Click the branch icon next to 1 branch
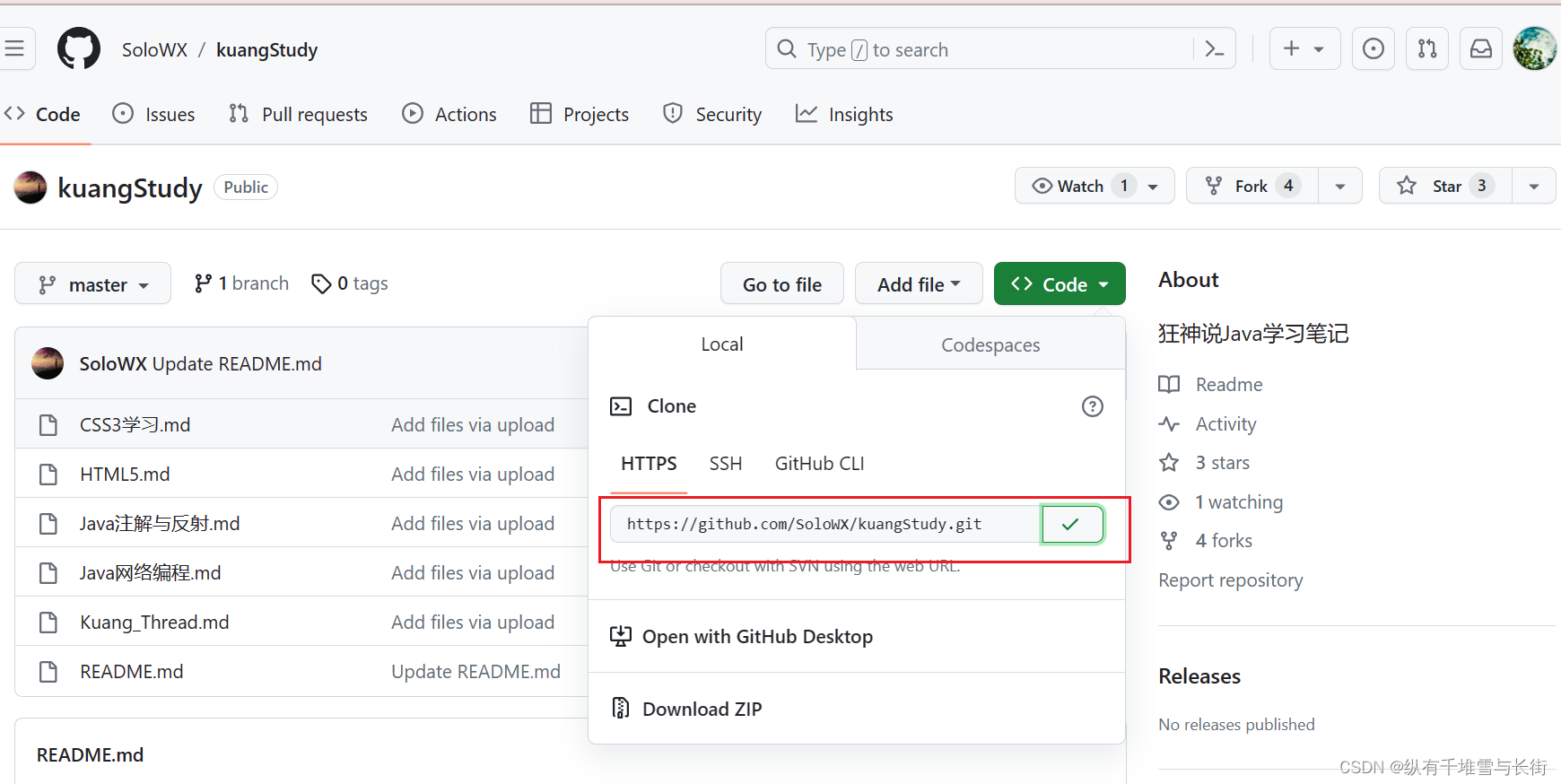This screenshot has width=1561, height=784. [204, 283]
